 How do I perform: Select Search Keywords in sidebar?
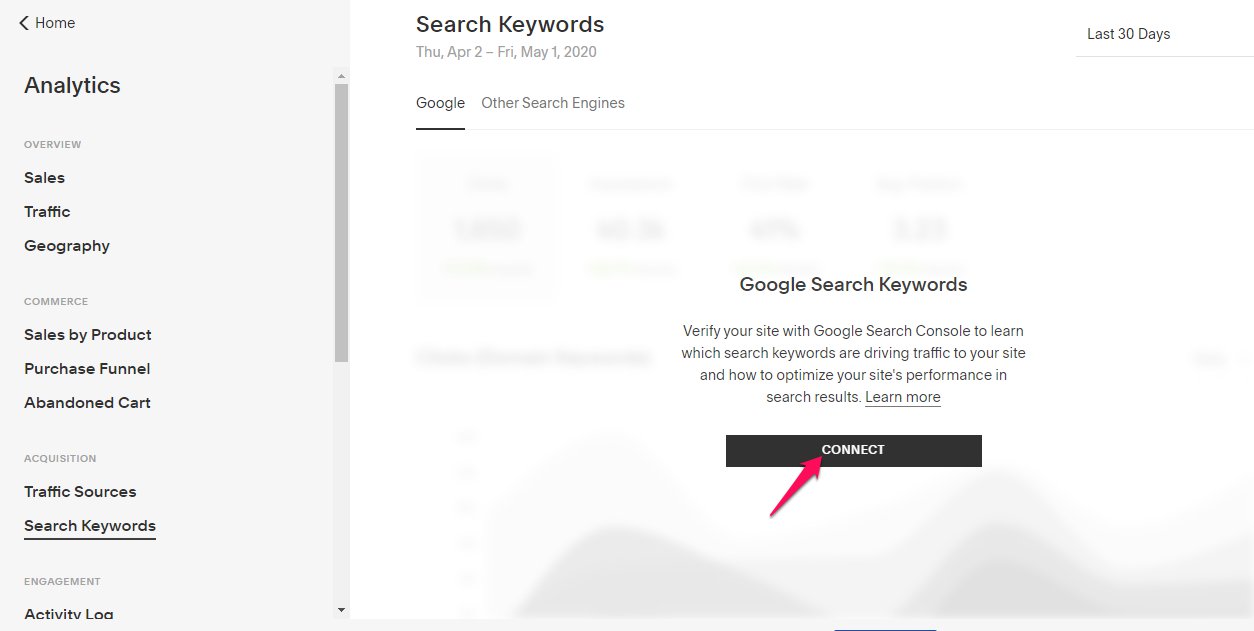90,526
